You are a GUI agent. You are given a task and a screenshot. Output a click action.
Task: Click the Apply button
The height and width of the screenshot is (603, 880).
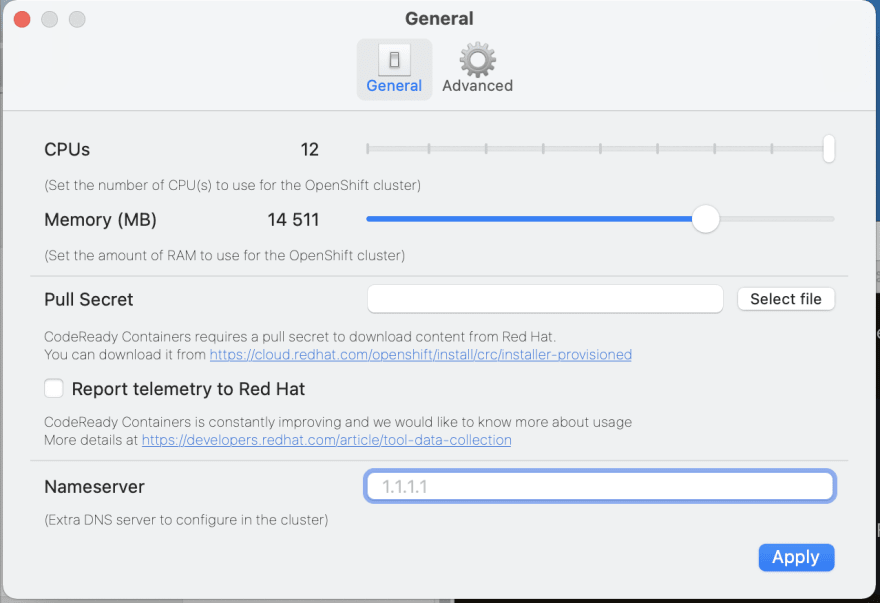tap(796, 557)
